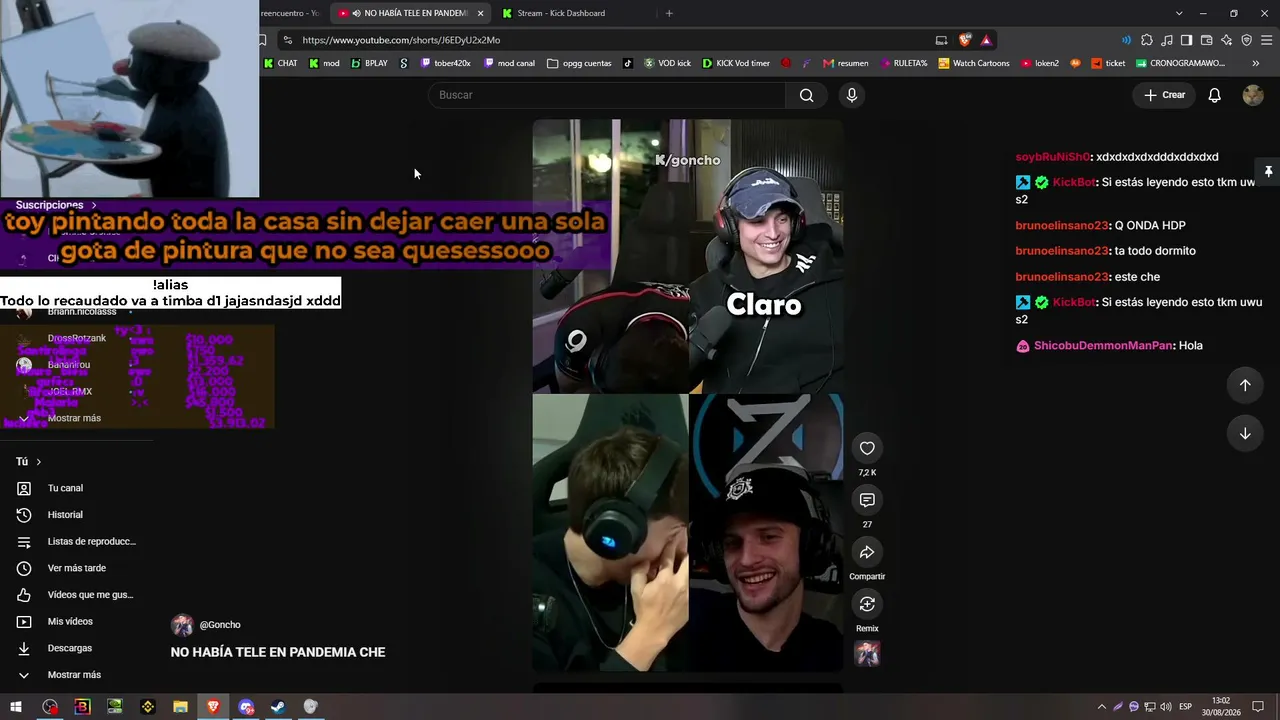1280x720 pixels.
Task: Go to the next Short with down arrow
Action: pos(1245,433)
